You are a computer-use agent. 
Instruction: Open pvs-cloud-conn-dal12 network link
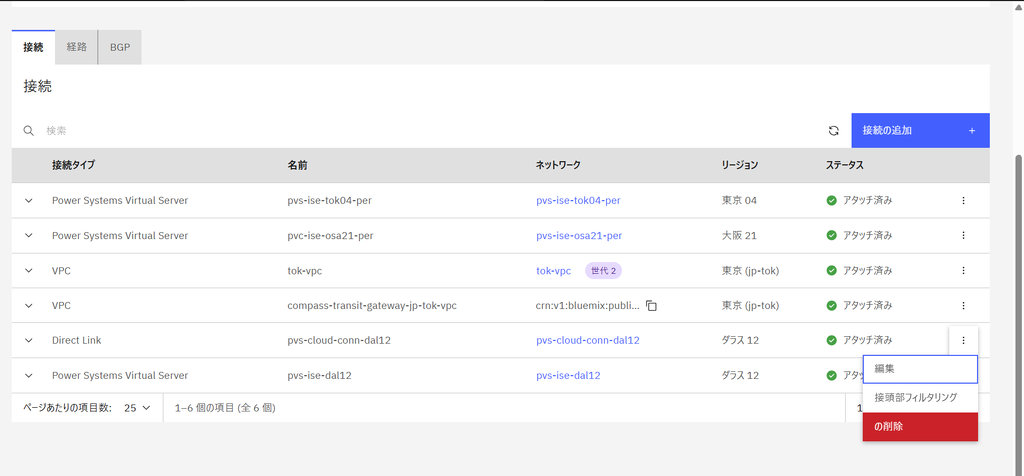coord(588,340)
